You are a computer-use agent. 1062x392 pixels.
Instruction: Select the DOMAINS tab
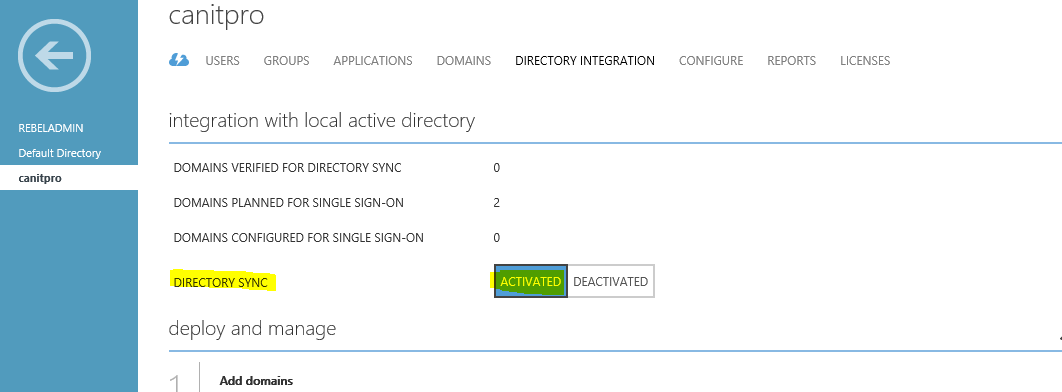(464, 61)
